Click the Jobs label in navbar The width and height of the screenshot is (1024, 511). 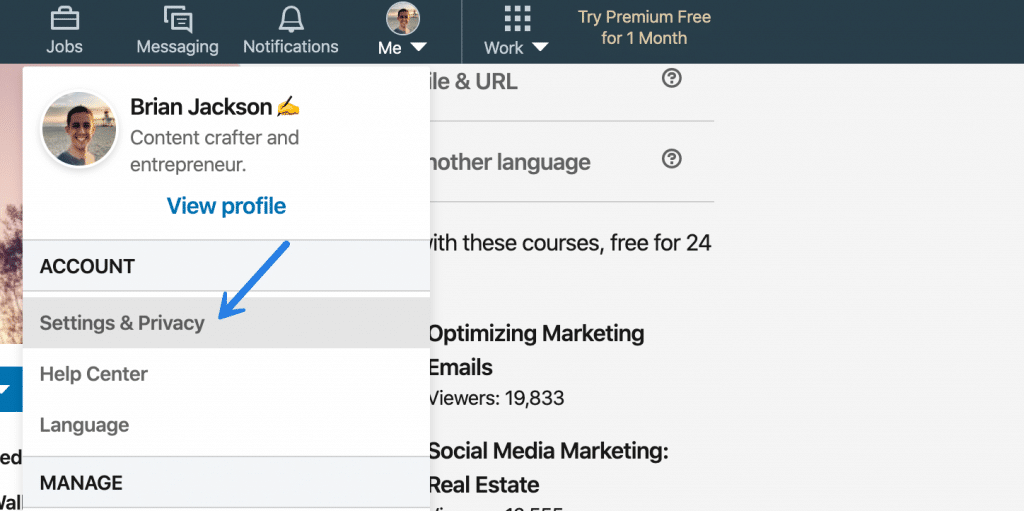[x=64, y=47]
